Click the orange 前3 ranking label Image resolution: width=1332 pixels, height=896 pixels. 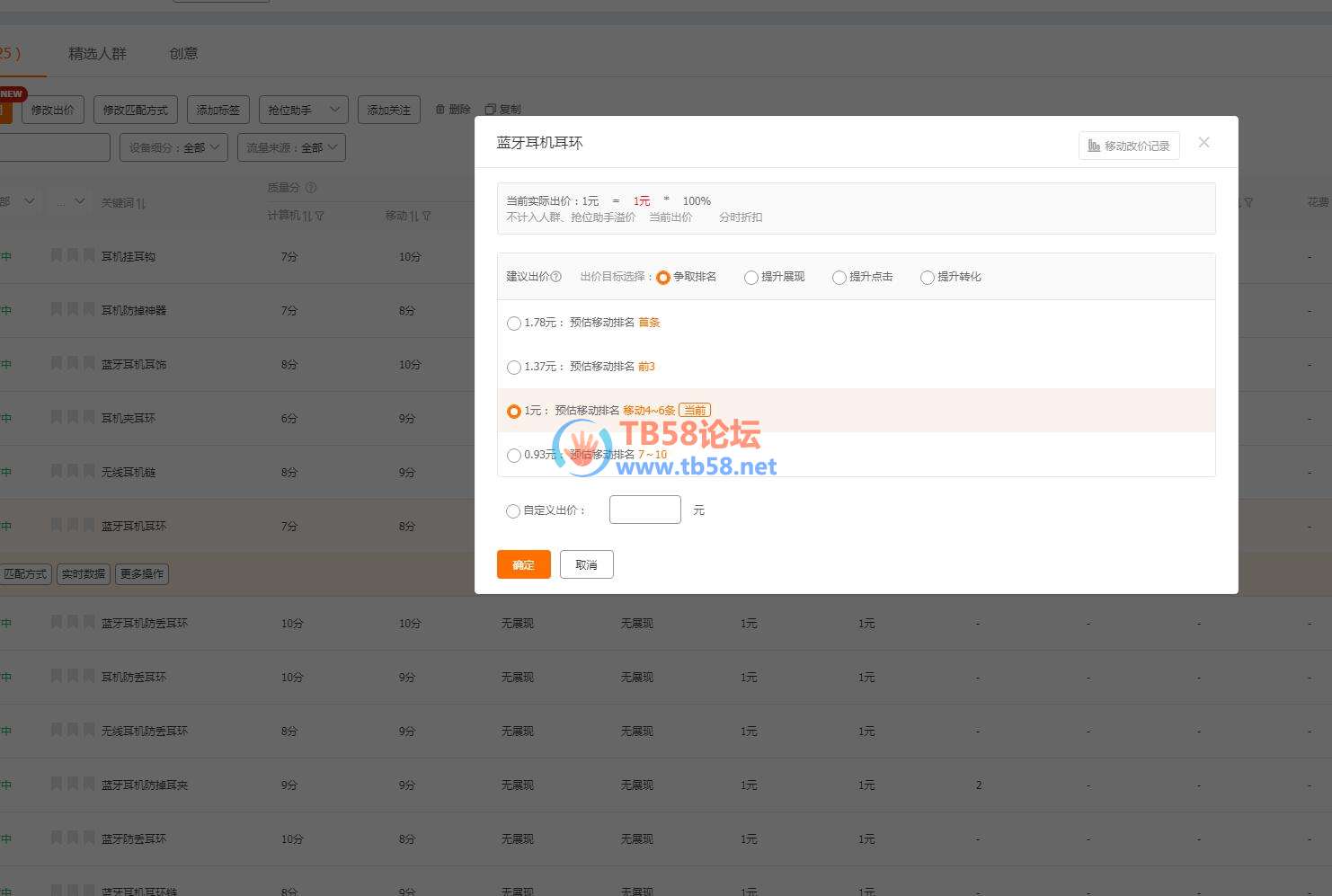646,367
